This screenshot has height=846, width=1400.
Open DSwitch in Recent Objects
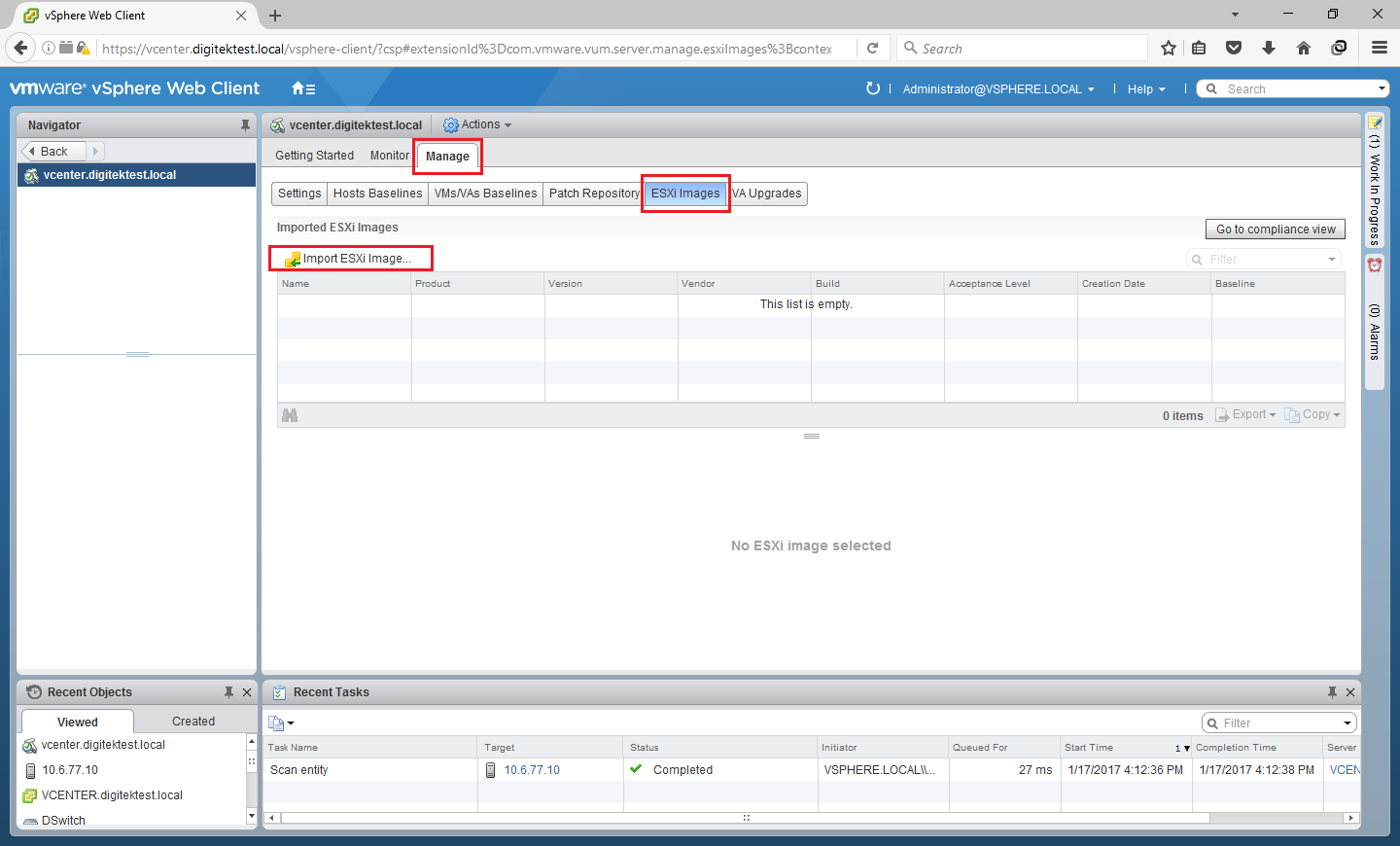63,821
